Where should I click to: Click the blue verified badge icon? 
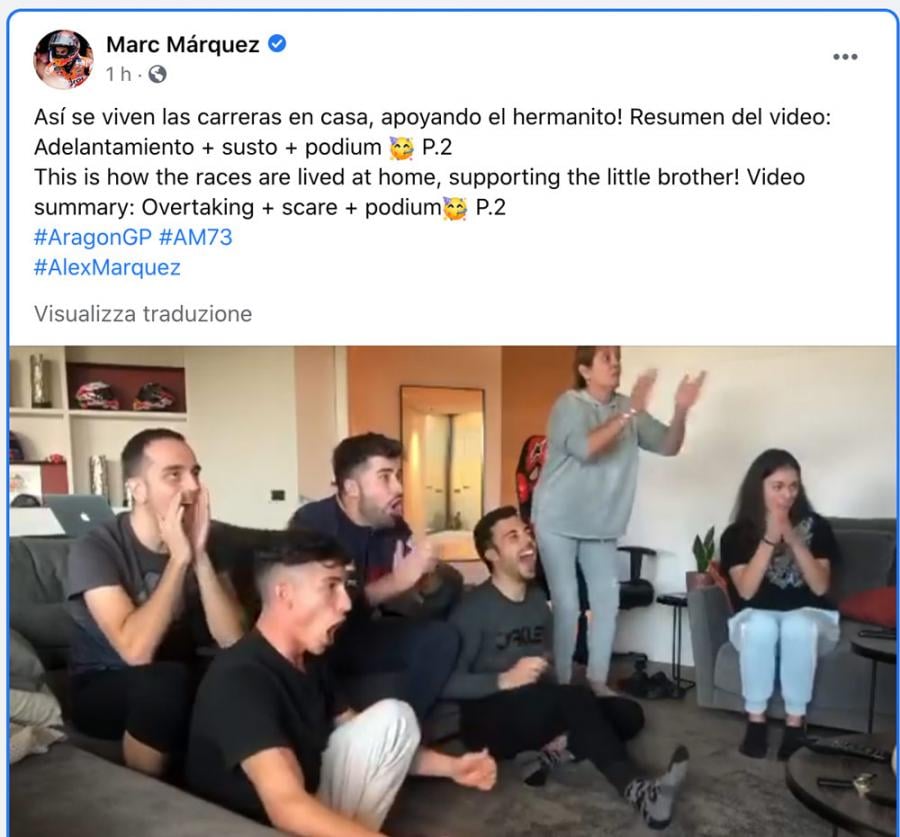pyautogui.click(x=277, y=44)
